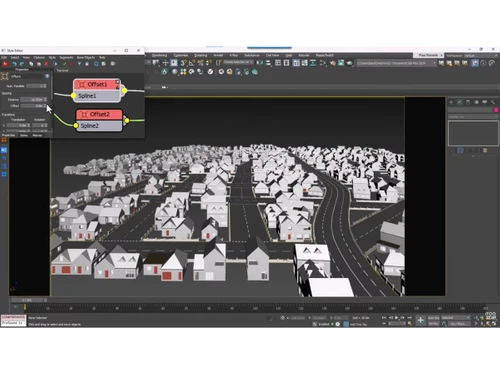Click the Num. Parallels spinner arrows

coord(45,86)
